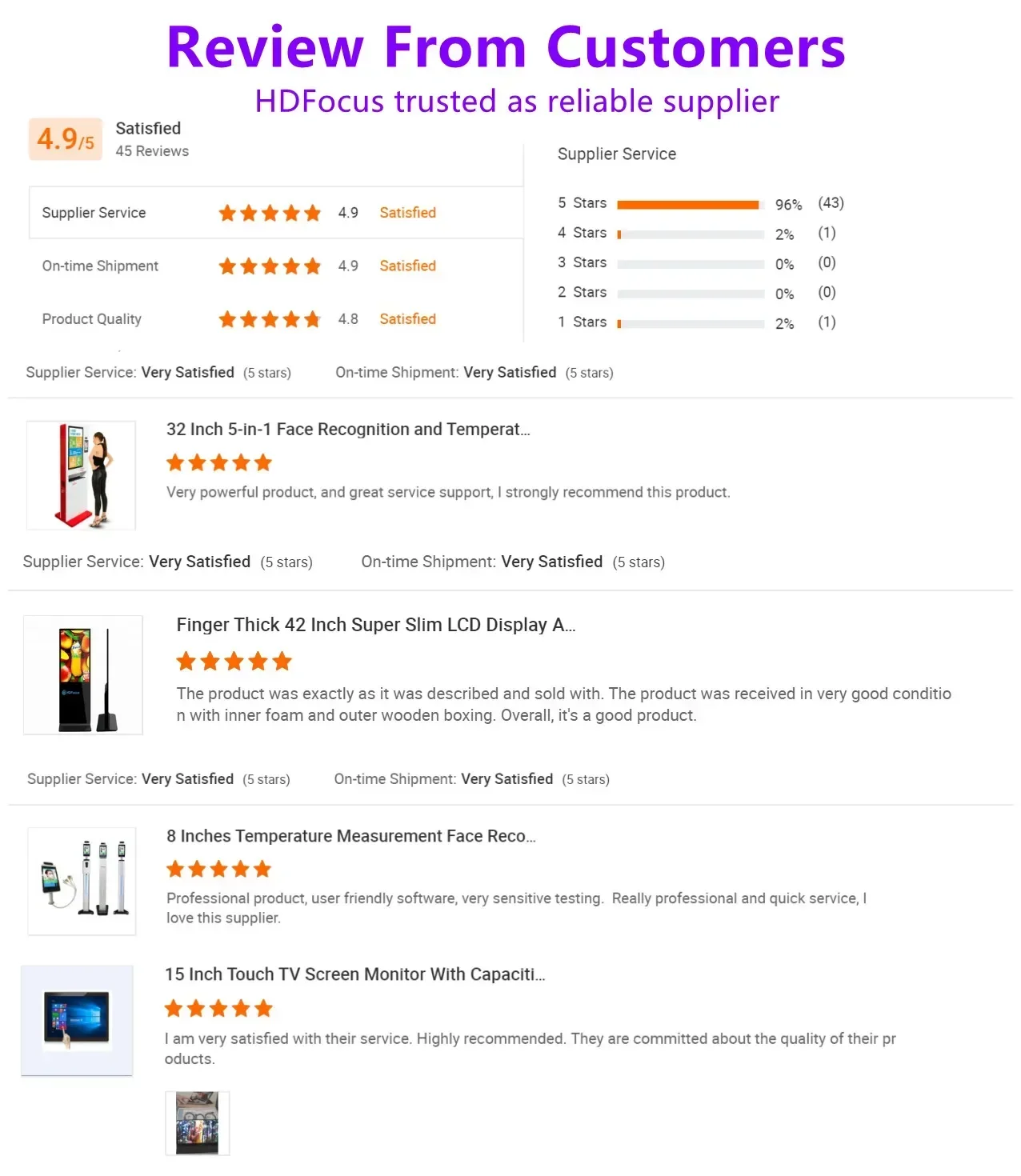Open Finger Thick 42 Inch Super Slim LCD title
The image size is (1021, 1176).
point(375,625)
